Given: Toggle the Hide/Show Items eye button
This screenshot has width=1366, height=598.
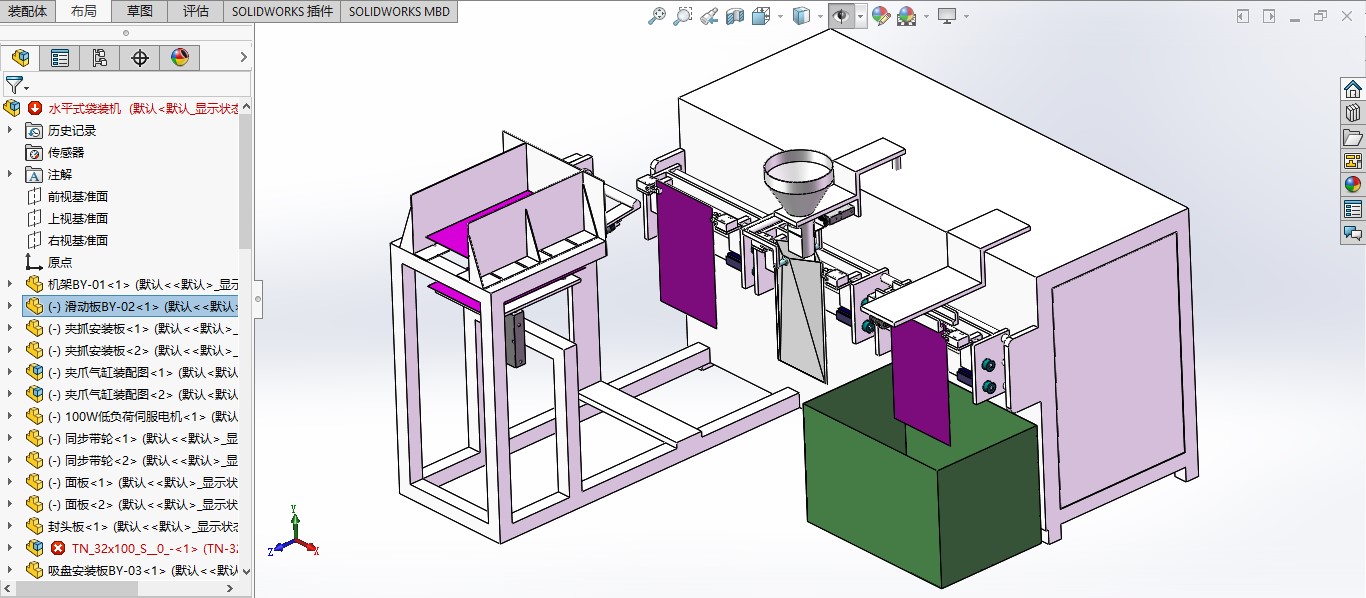Looking at the screenshot, I should pyautogui.click(x=842, y=16).
